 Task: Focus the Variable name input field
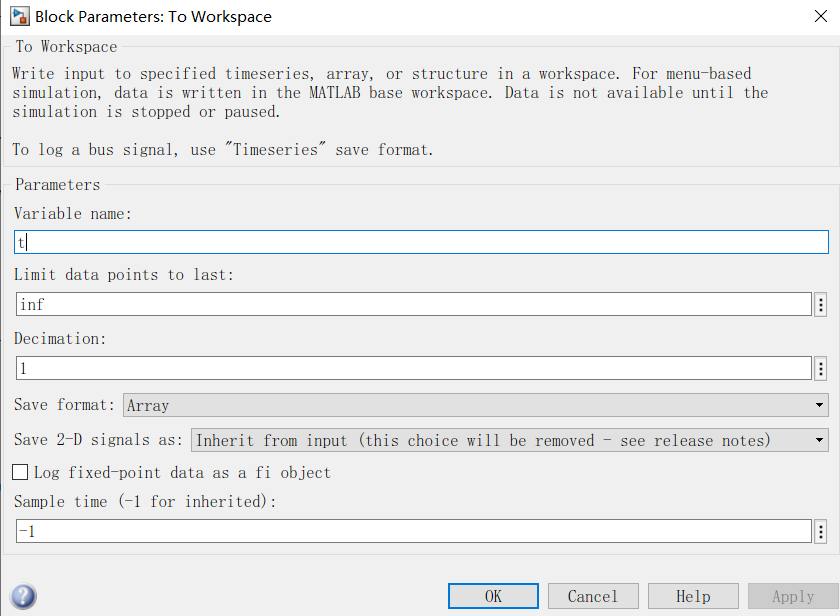click(421, 242)
